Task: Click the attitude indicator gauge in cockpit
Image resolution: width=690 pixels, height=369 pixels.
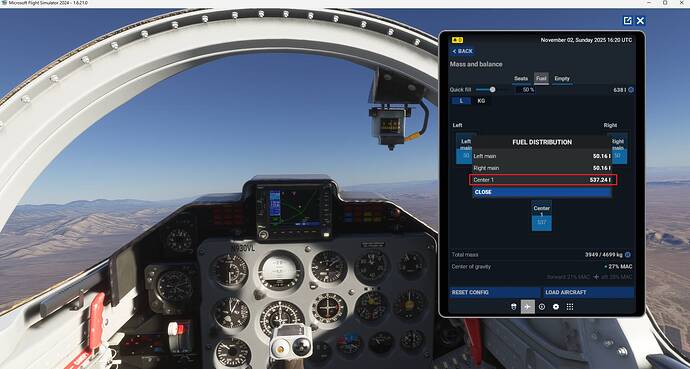Action: (281, 270)
